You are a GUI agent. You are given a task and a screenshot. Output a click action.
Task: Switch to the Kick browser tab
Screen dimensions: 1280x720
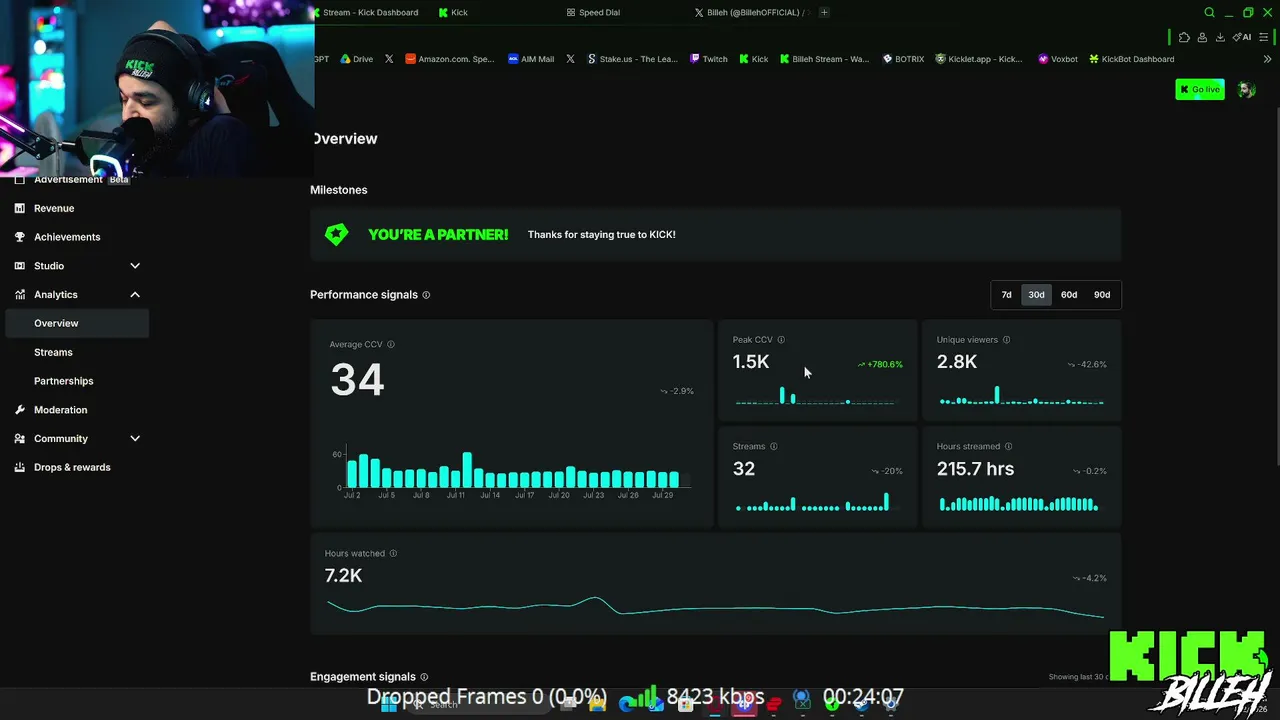click(453, 13)
